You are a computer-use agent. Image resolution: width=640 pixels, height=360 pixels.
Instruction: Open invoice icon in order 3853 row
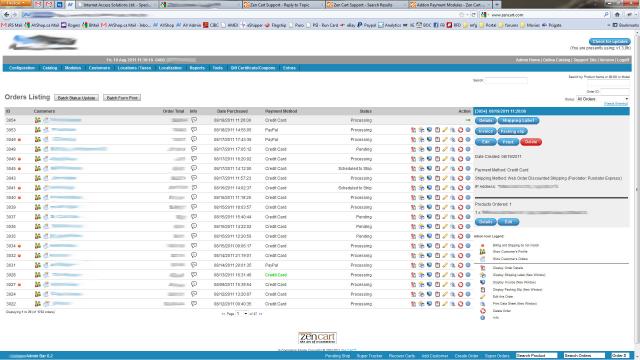click(x=429, y=130)
